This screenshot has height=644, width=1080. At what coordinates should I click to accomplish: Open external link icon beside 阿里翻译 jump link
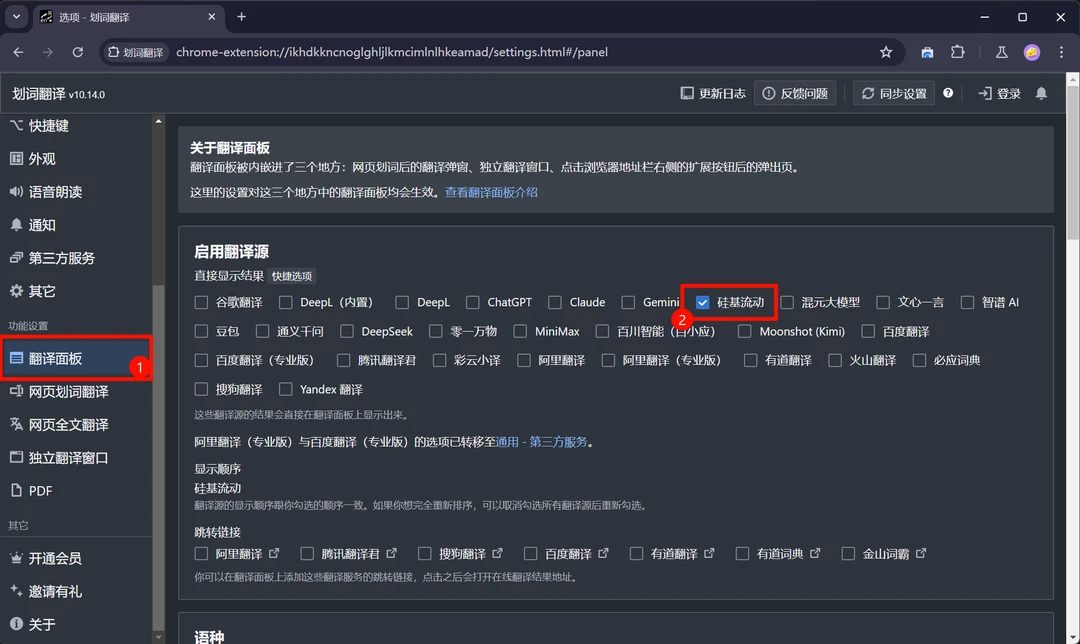point(274,553)
